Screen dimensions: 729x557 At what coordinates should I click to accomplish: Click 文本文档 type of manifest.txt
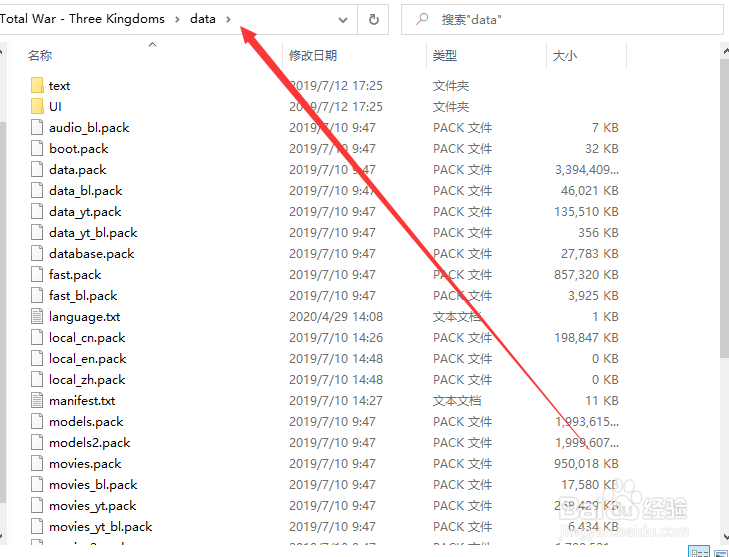coord(457,400)
